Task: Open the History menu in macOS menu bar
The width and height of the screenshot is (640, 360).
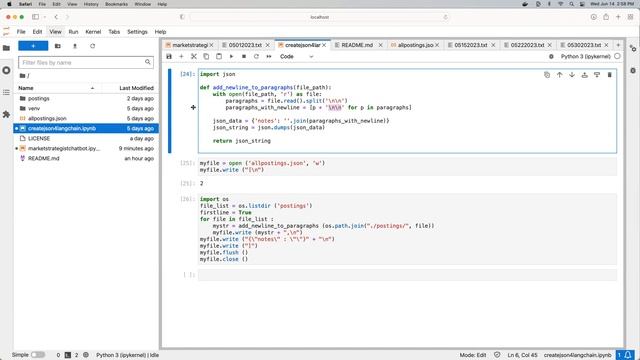Action: point(91,4)
